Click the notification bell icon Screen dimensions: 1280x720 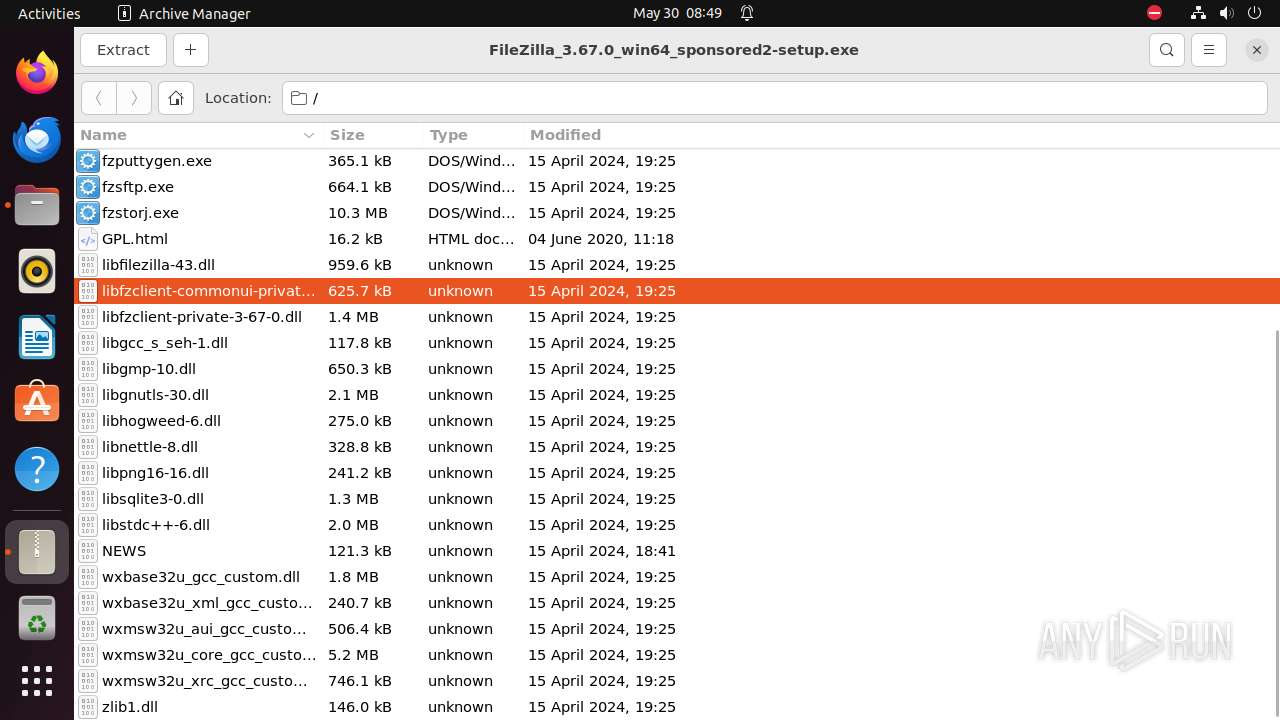click(x=747, y=13)
